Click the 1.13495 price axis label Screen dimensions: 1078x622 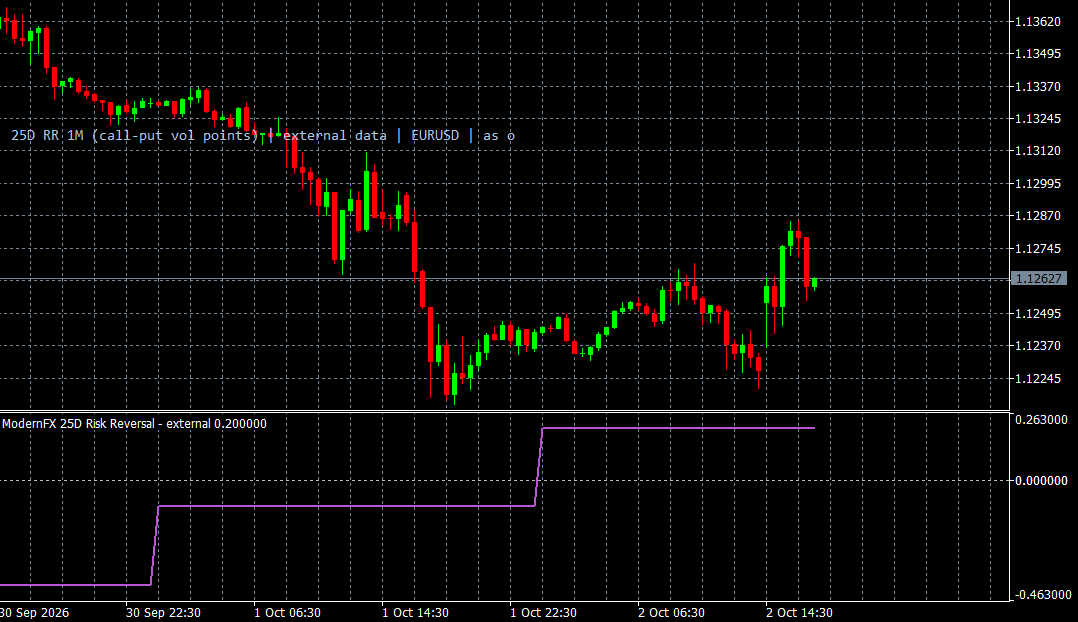[x=1038, y=54]
